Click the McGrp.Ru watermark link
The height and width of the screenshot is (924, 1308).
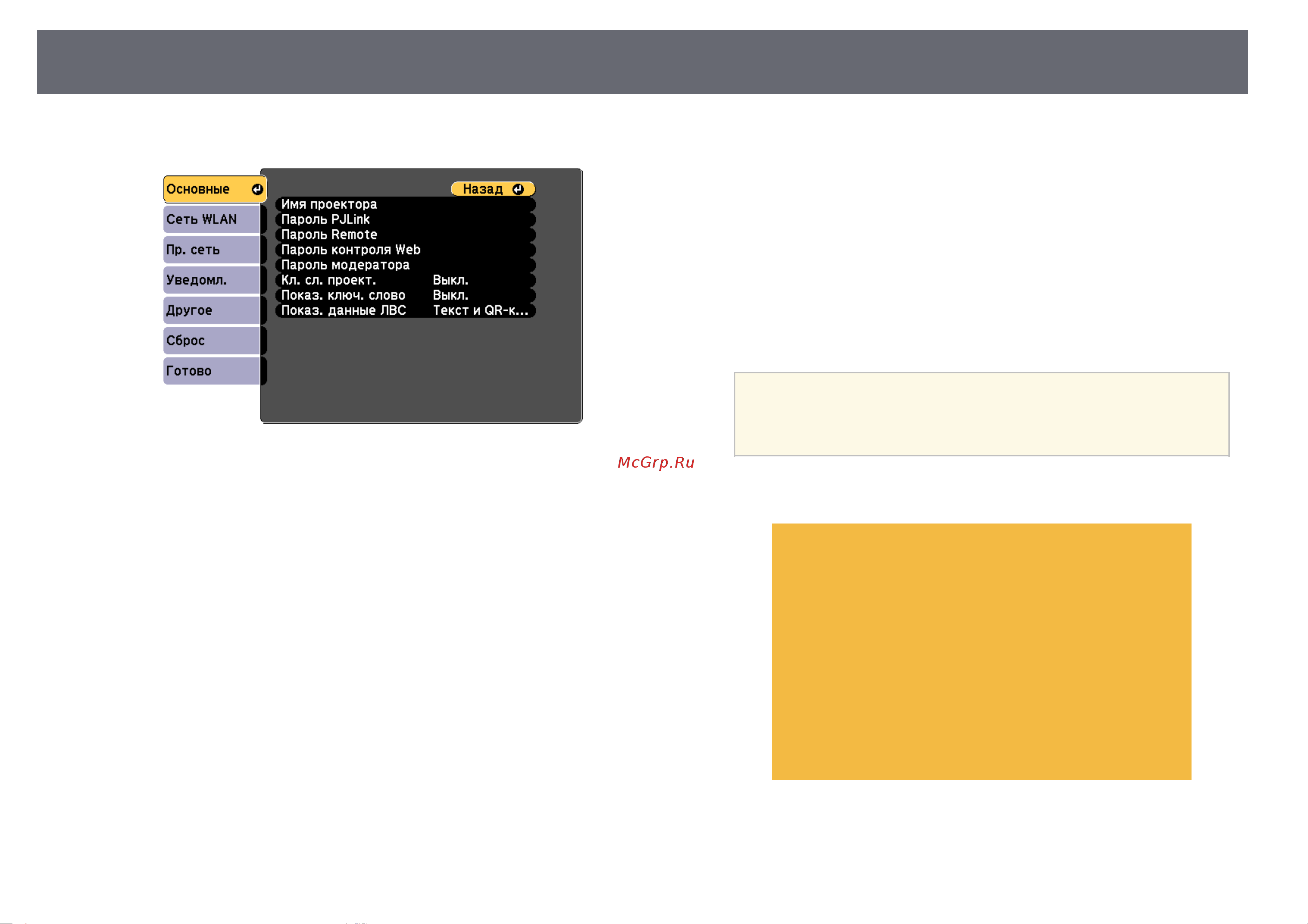[656, 462]
